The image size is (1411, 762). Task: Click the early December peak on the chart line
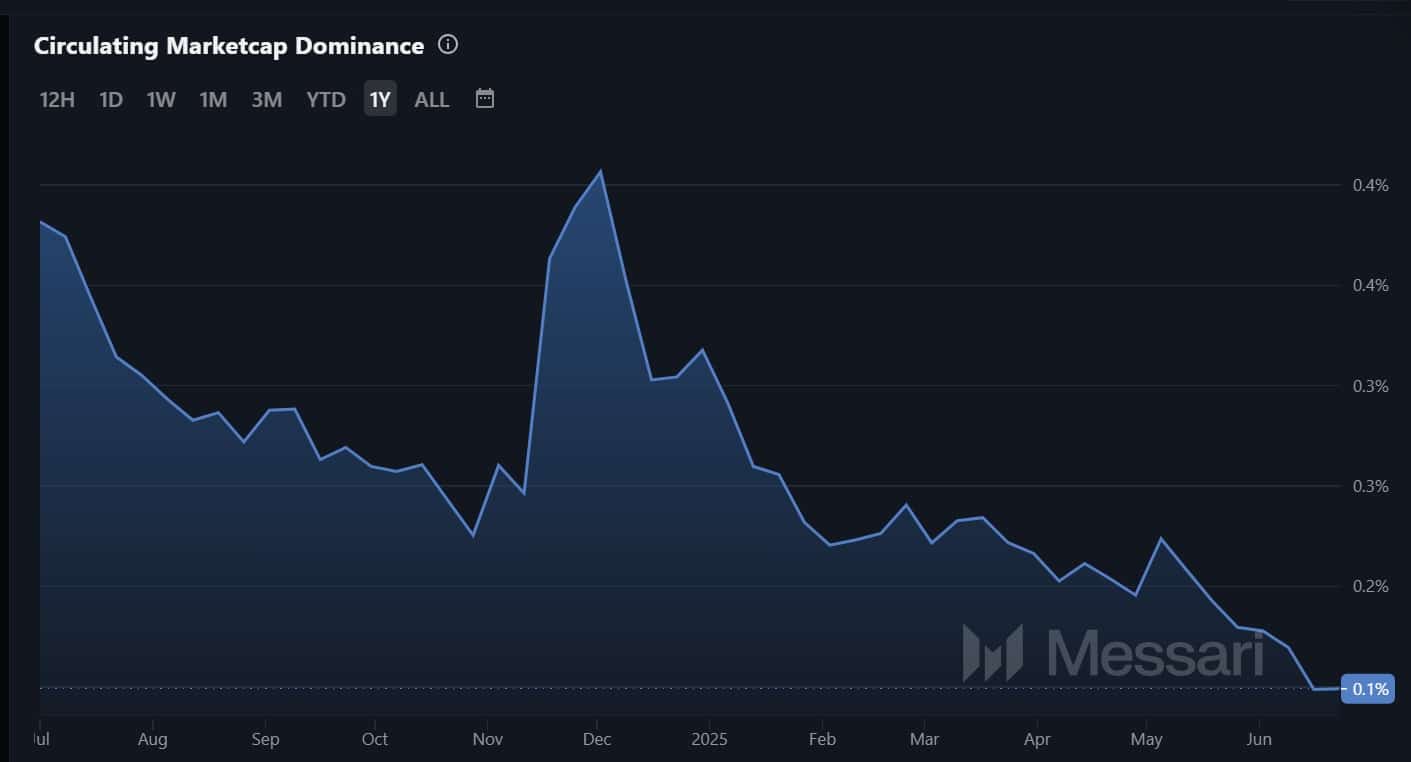(600, 171)
